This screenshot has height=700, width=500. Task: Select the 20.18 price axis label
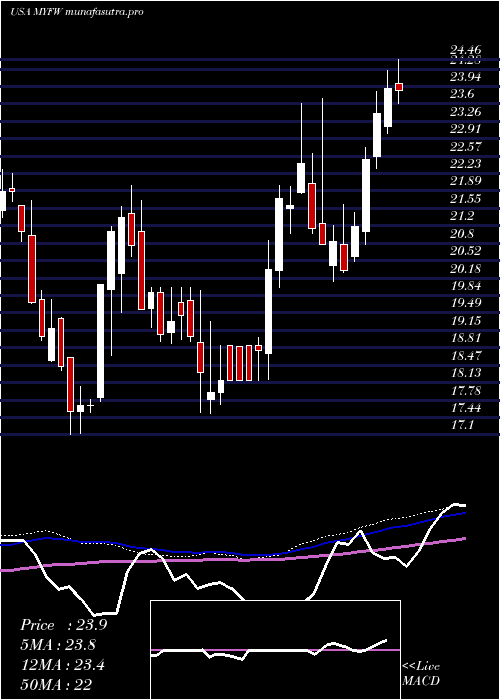(466, 268)
